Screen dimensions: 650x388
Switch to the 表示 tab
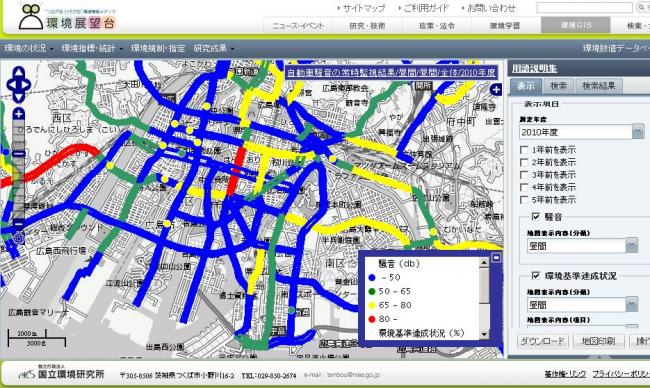tap(526, 86)
